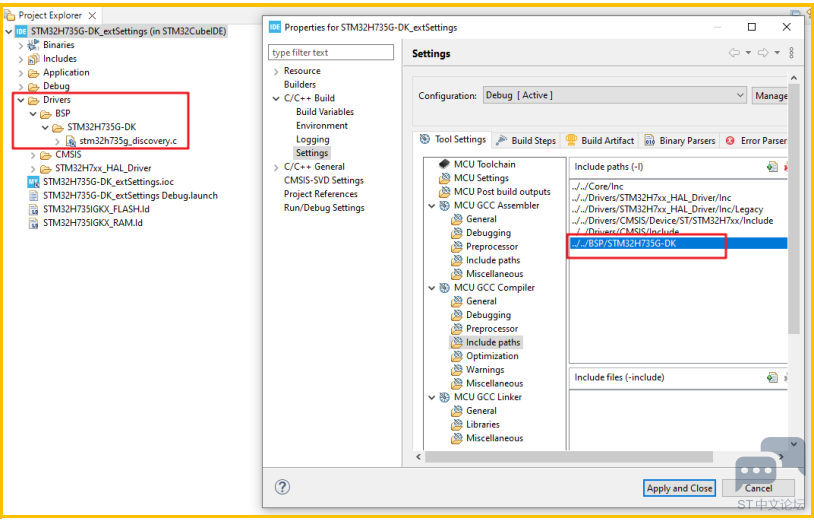The height and width of the screenshot is (520, 814).
Task: Click the horizontal scrollbar in settings
Action: click(568, 457)
